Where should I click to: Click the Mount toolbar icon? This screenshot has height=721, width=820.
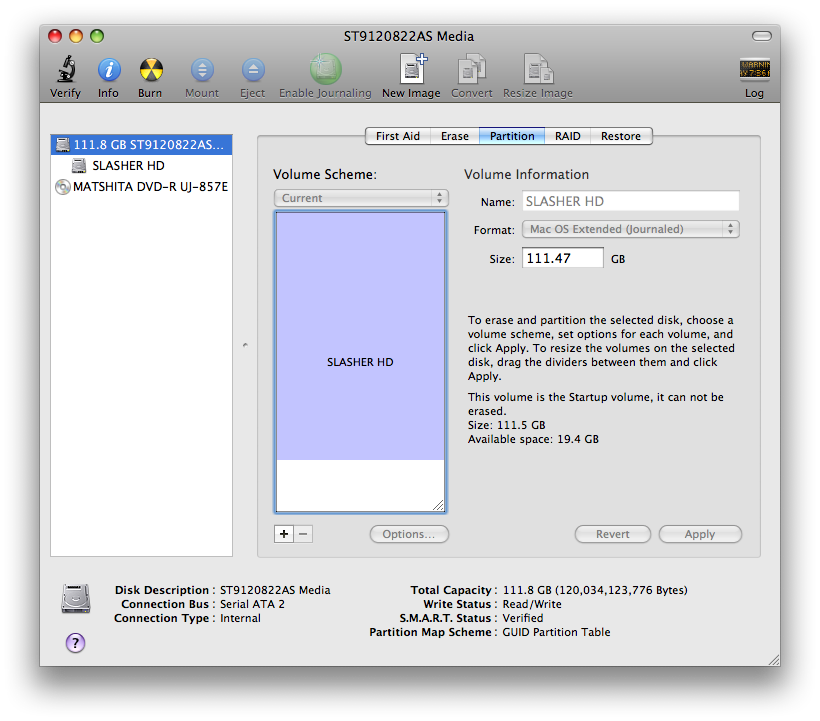pos(202,70)
